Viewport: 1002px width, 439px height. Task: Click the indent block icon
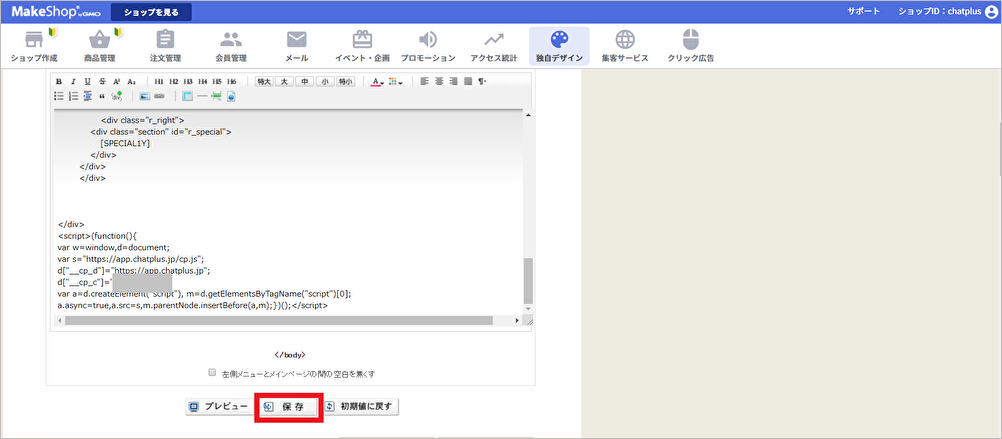coord(88,96)
